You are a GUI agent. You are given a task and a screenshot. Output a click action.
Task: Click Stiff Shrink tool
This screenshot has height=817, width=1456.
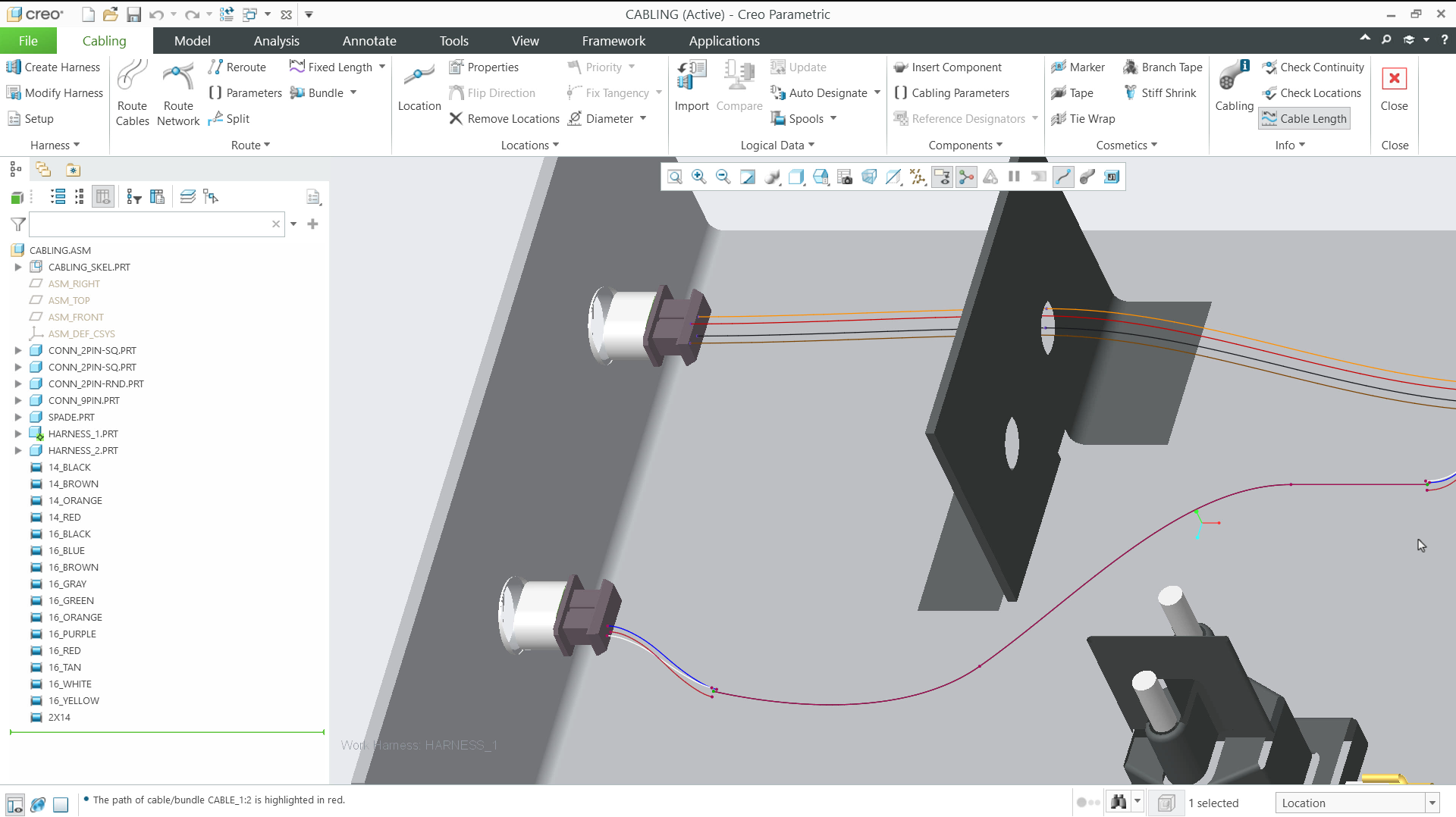pos(1159,92)
